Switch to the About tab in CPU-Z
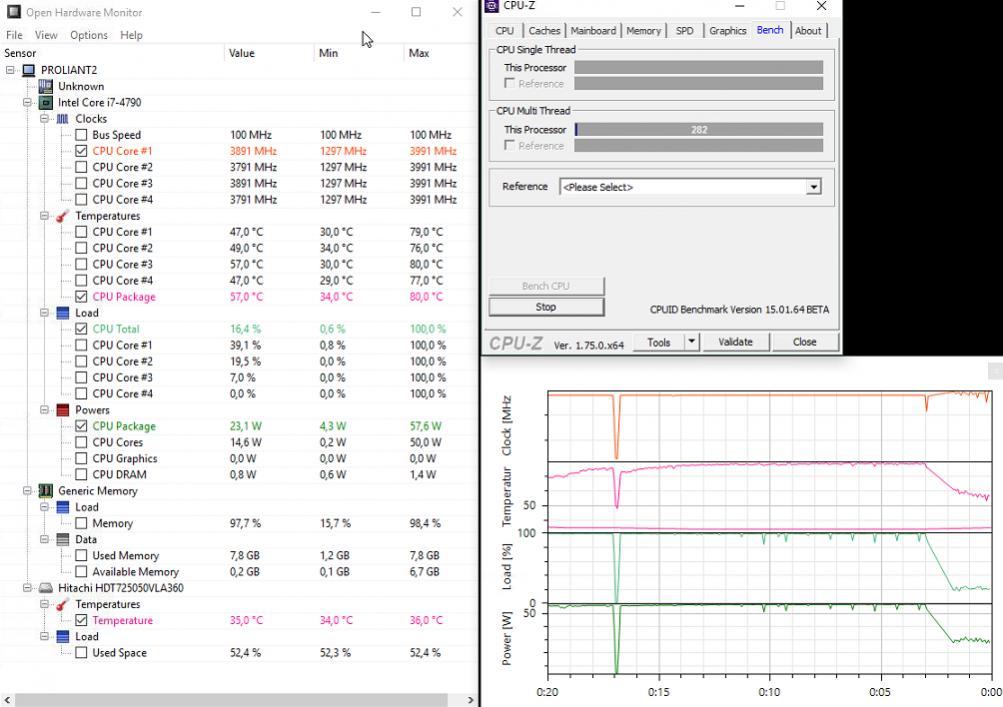The image size is (1003, 707). tap(808, 31)
